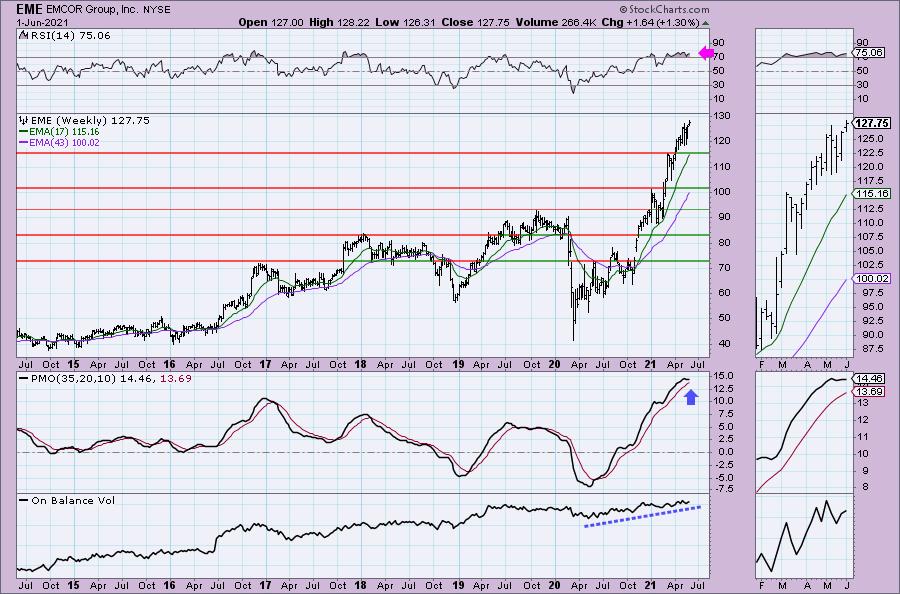Click the EME (Weekly) 127.75 price legend
The height and width of the screenshot is (594, 900).
click(x=90, y=121)
